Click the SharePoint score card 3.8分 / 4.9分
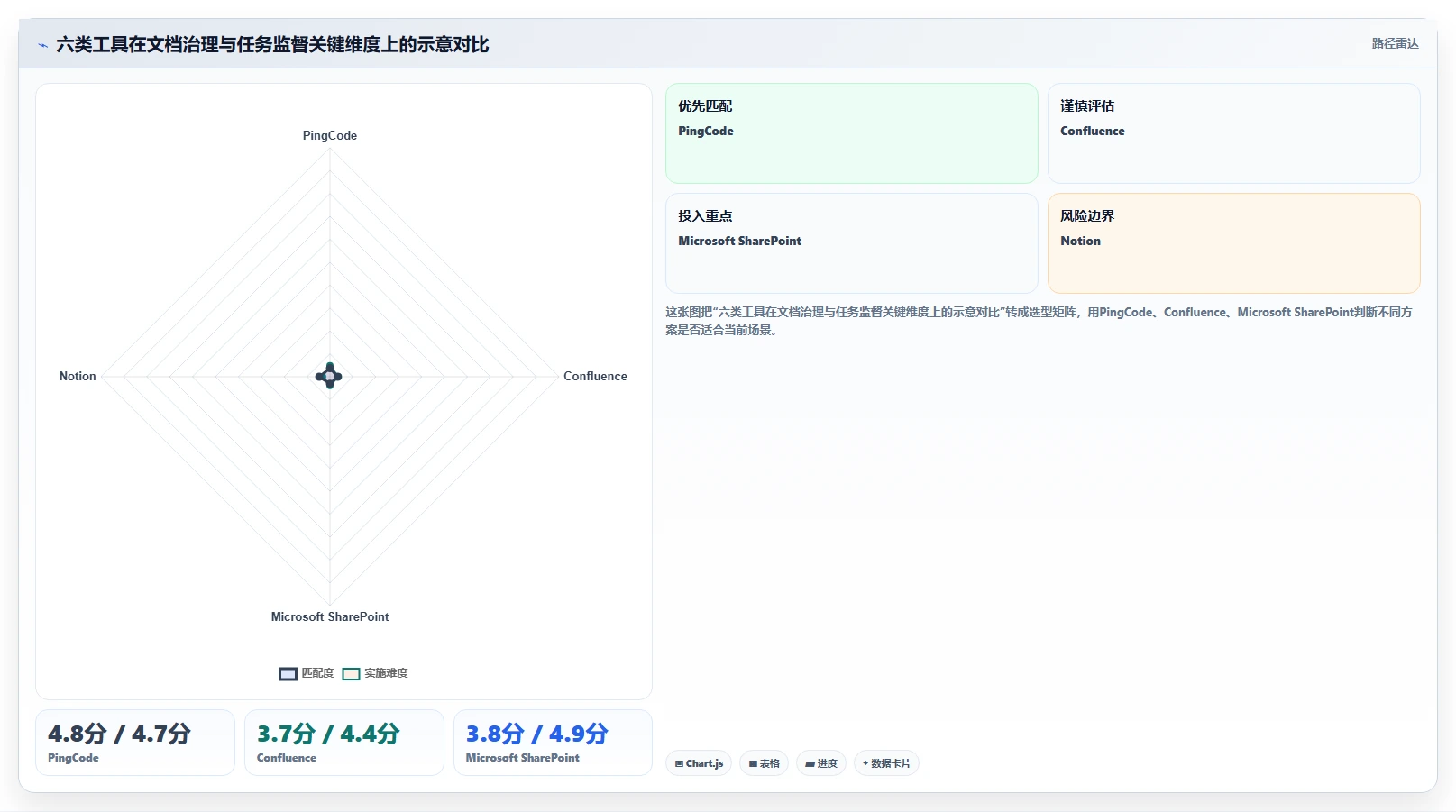1456x812 pixels. (553, 743)
